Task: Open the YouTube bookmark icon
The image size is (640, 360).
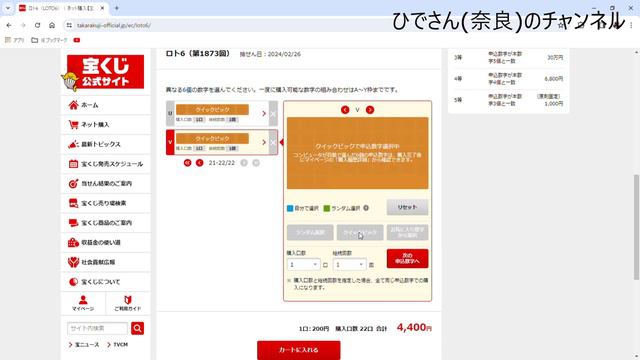Action: pyautogui.click(x=77, y=40)
